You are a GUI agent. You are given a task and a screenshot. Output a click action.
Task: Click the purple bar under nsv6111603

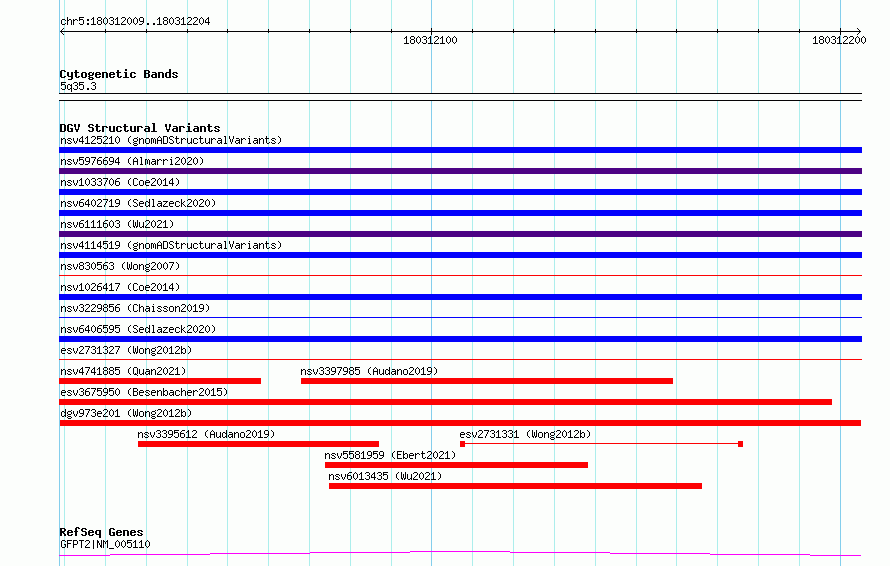coord(460,234)
